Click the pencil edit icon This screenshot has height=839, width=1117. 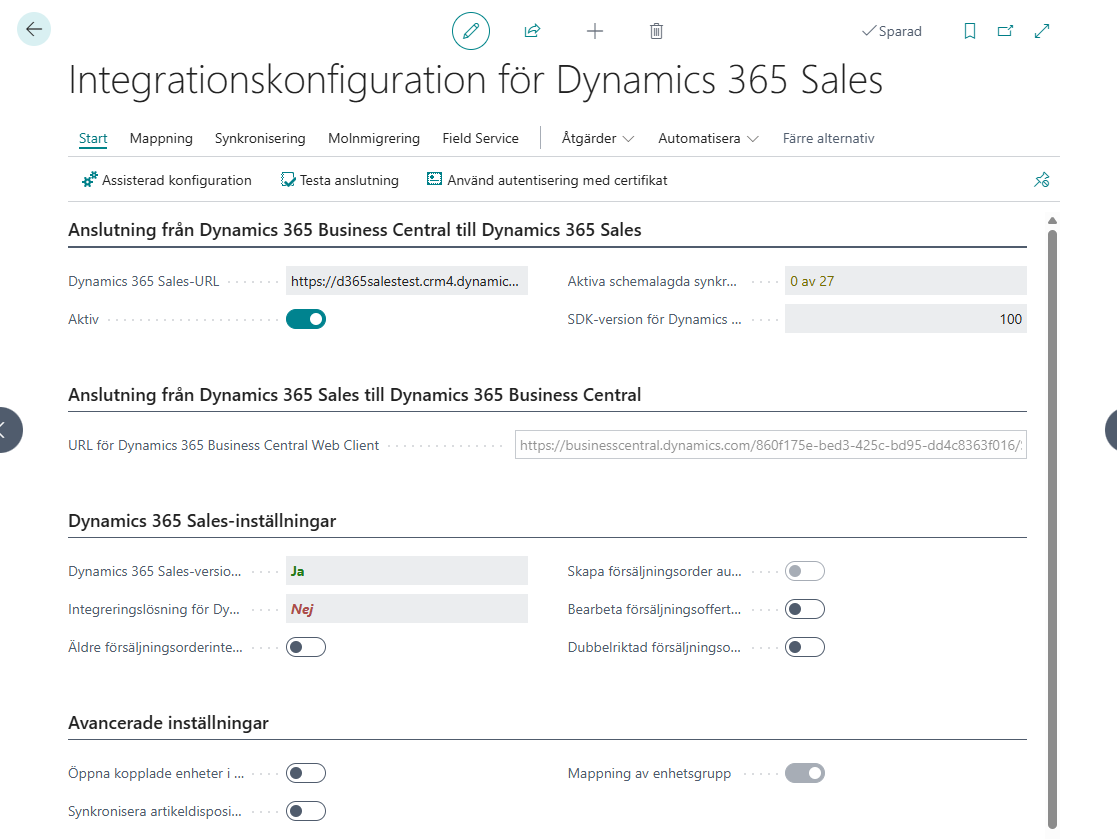pos(471,31)
